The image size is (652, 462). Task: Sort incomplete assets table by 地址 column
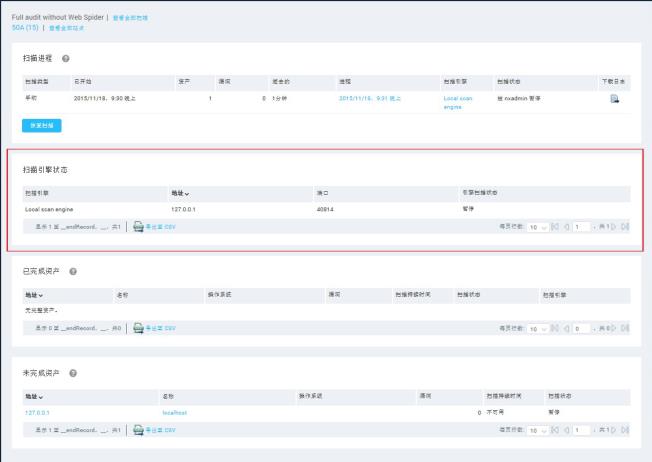point(34,397)
